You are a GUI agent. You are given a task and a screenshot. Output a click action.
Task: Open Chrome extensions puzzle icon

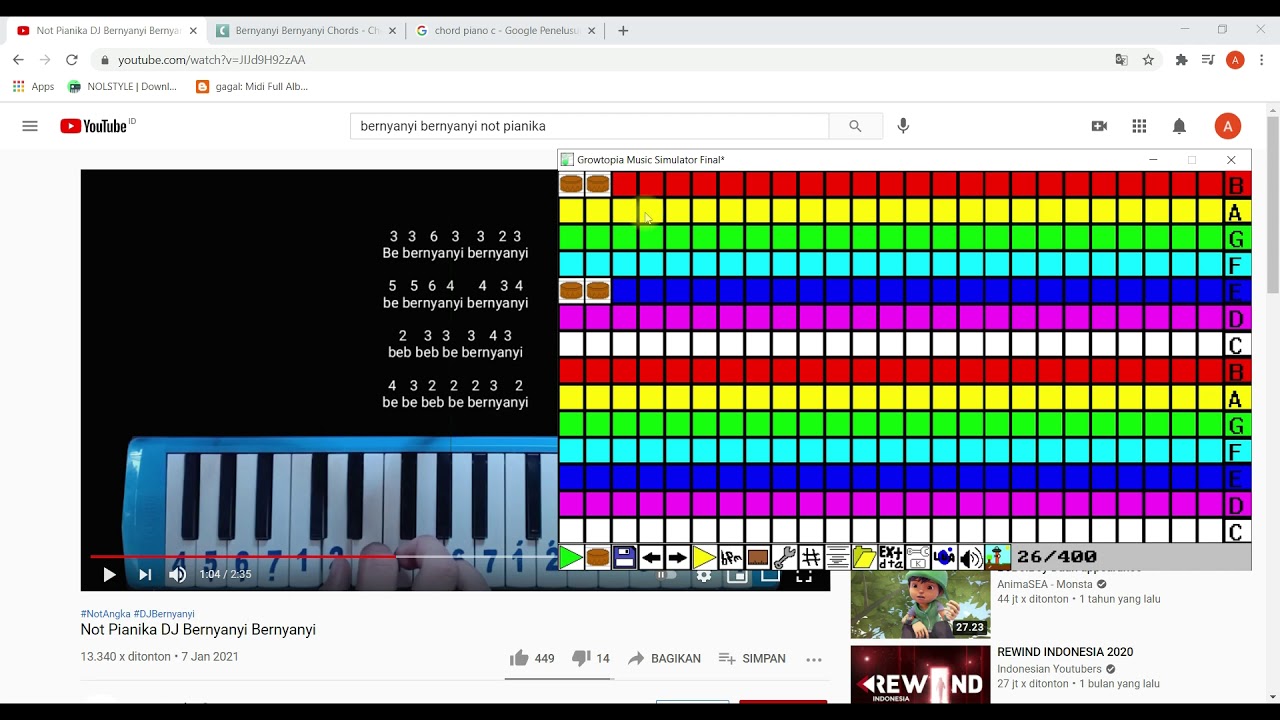[x=1181, y=60]
